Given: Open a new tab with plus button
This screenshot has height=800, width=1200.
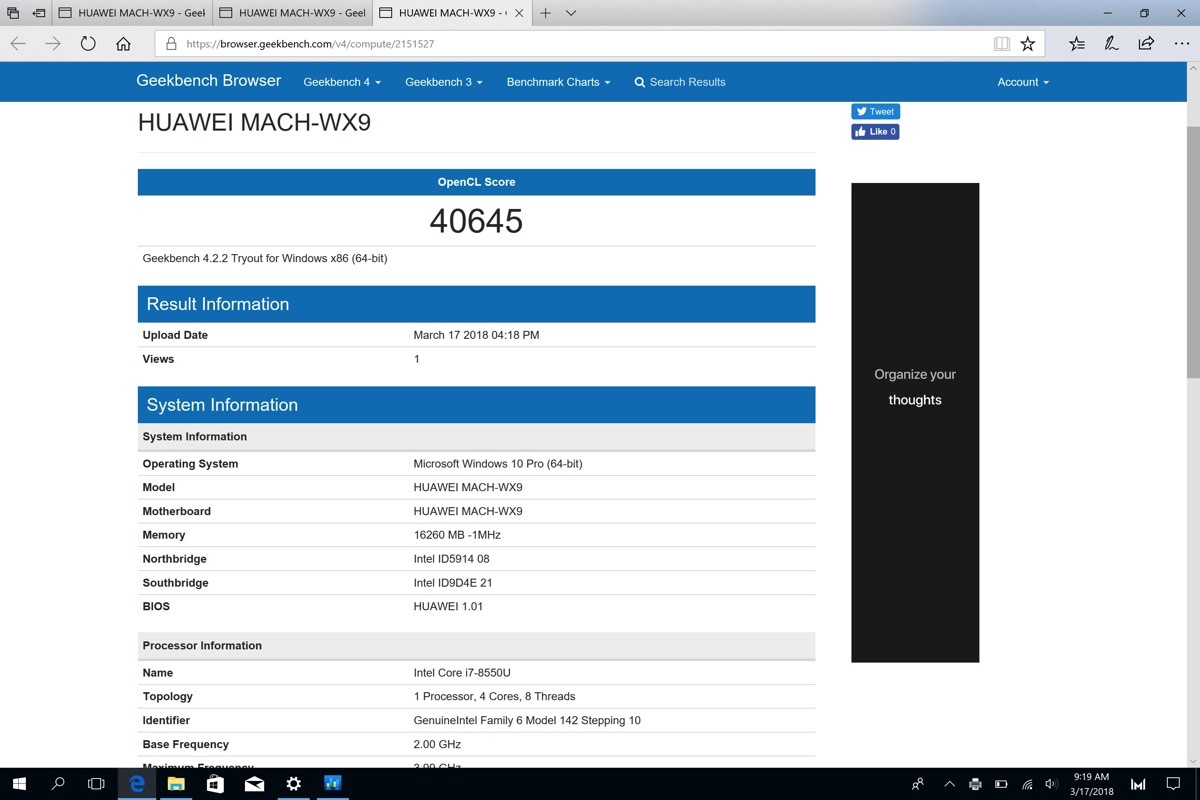Looking at the screenshot, I should [x=545, y=13].
